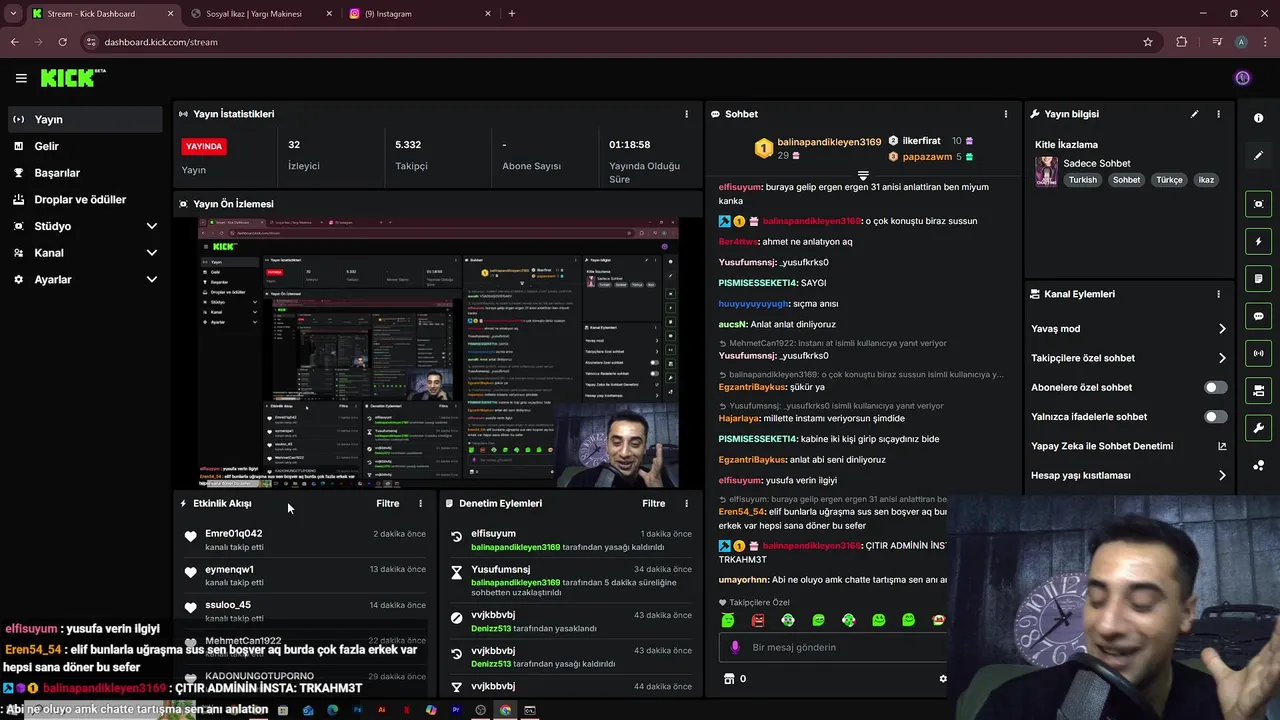Viewport: 1280px width, 720px height.
Task: Toggle the channel actions widget icon
Action: pos(1258,390)
